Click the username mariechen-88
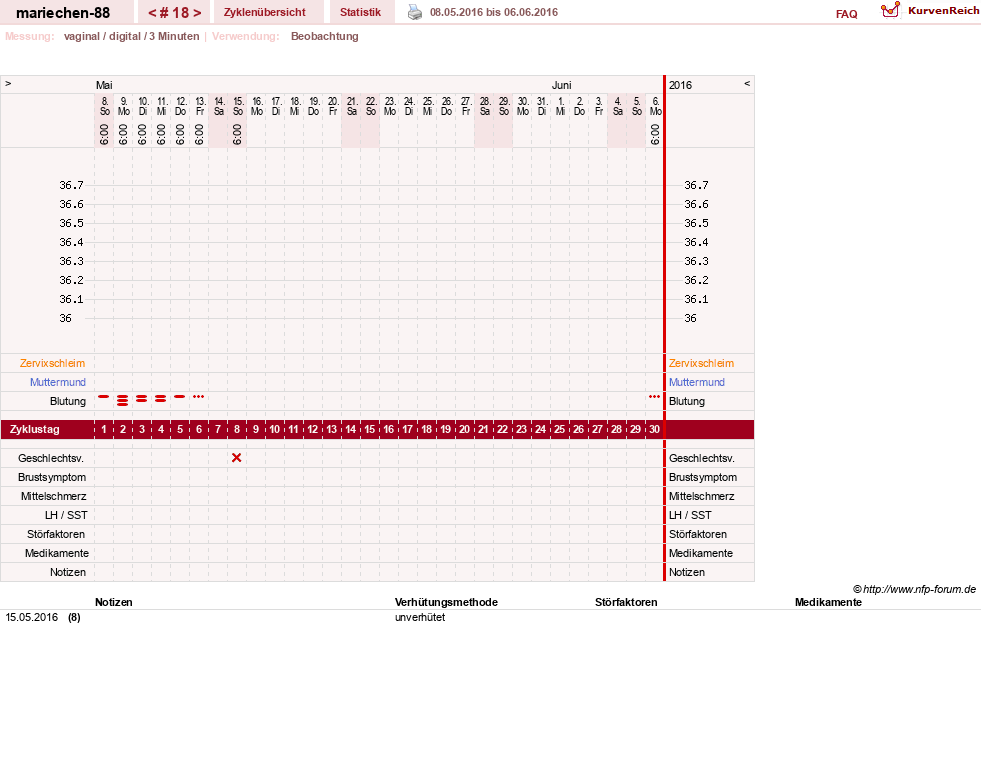The height and width of the screenshot is (781, 981). click(x=63, y=13)
